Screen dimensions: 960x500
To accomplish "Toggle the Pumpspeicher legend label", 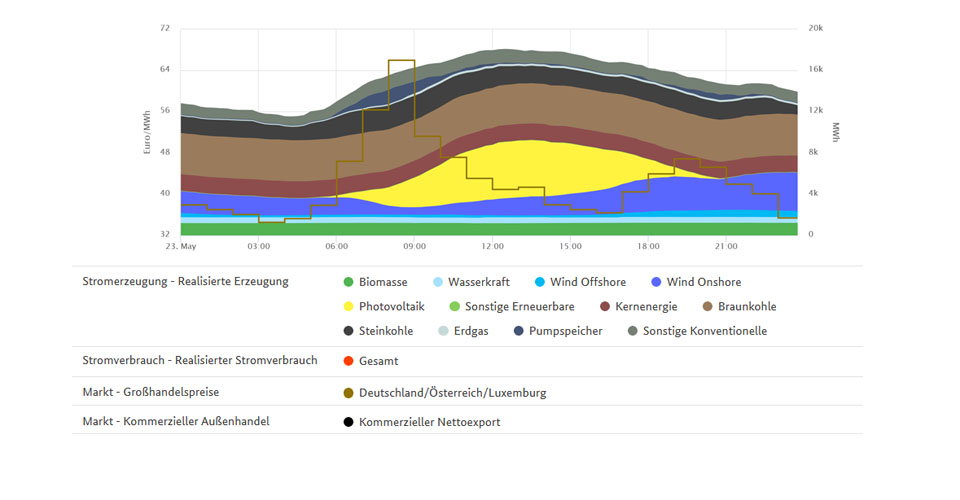I will (566, 331).
